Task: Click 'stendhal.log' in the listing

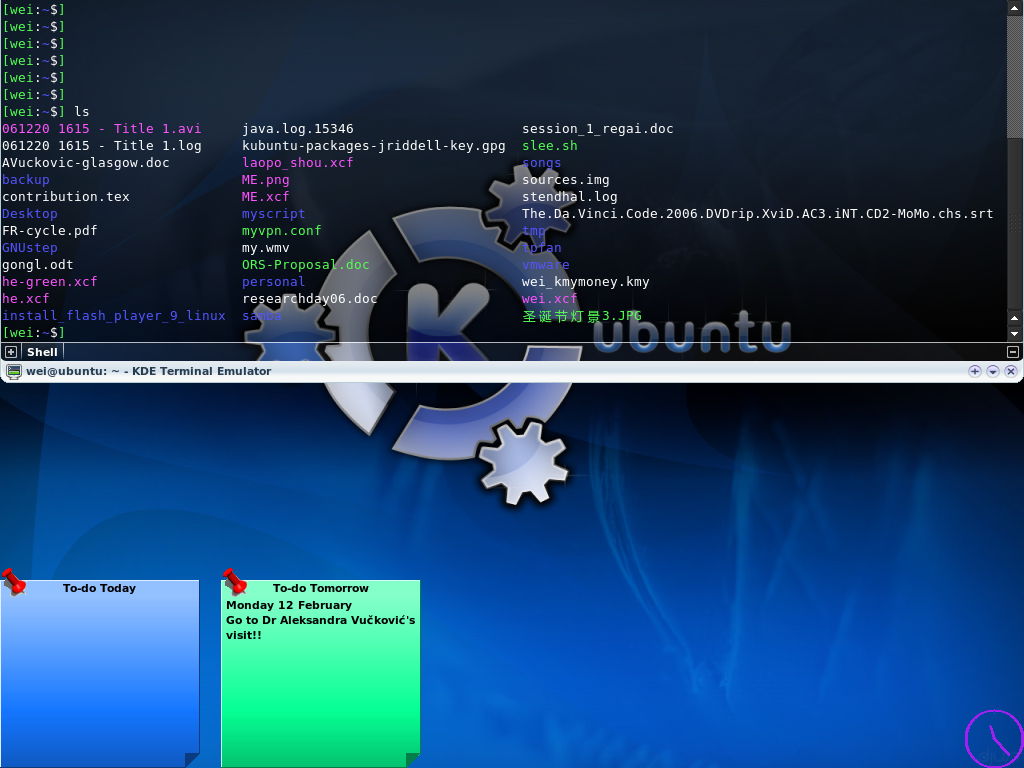Action: coord(569,197)
